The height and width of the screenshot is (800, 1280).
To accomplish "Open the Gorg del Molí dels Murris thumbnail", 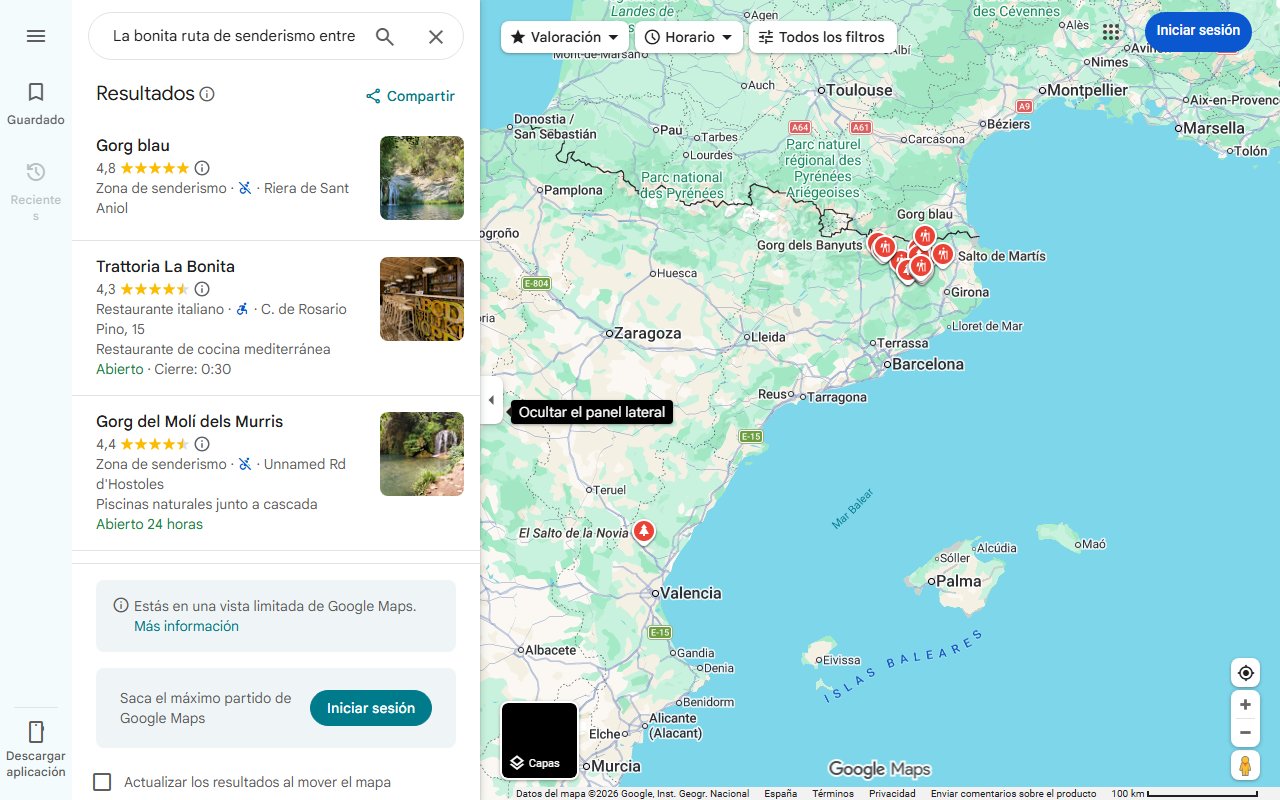I will click(422, 454).
